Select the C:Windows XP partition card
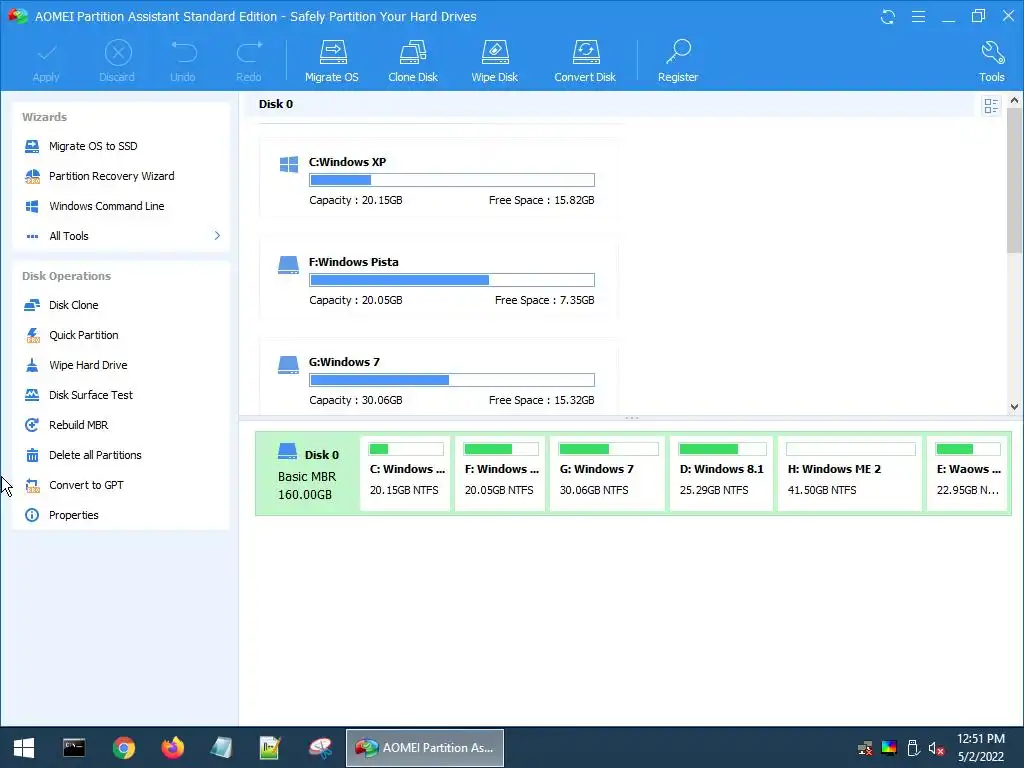Screen dimensions: 1024x768 439,178
